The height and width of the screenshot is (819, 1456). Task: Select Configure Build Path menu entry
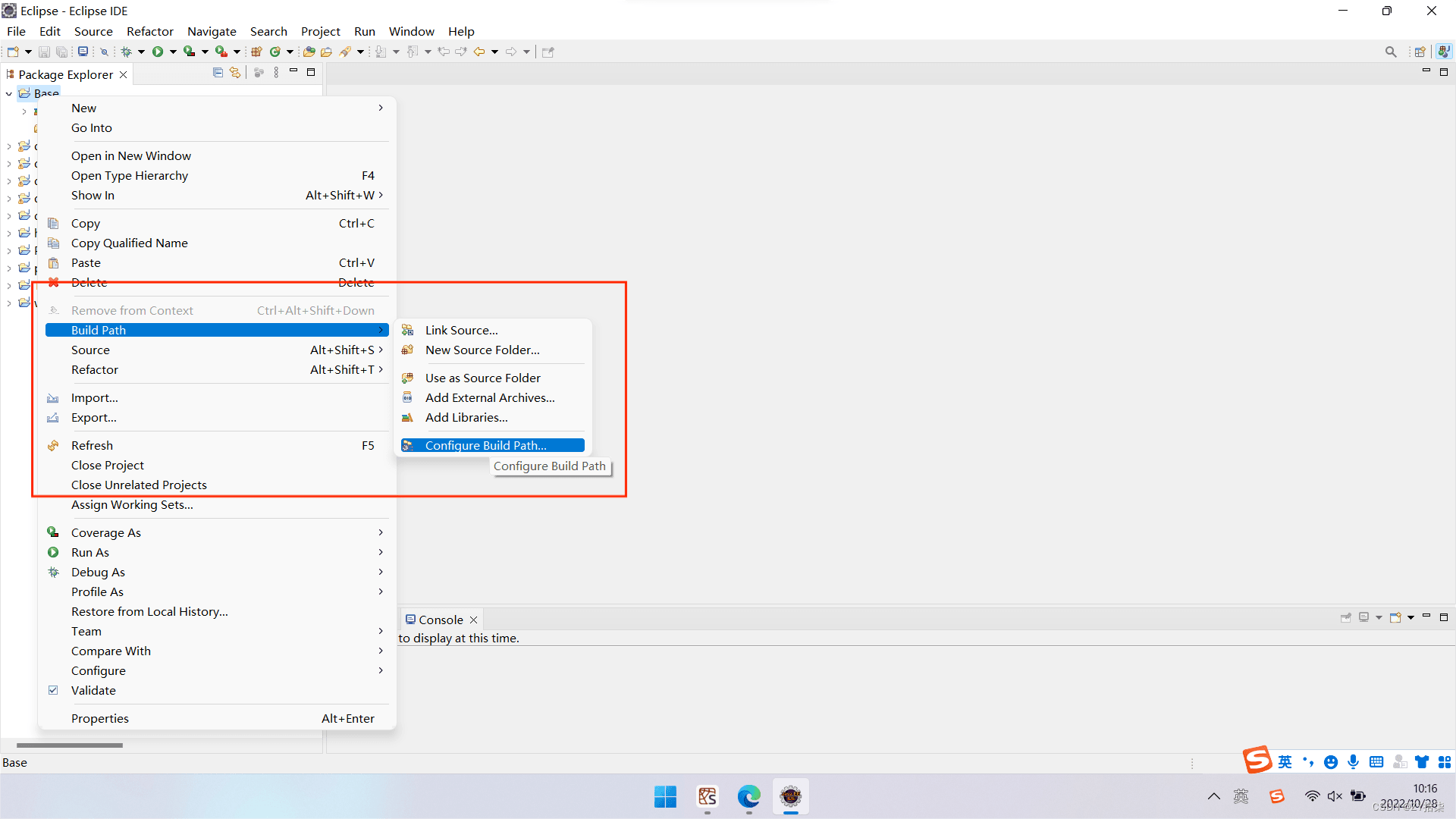(485, 446)
